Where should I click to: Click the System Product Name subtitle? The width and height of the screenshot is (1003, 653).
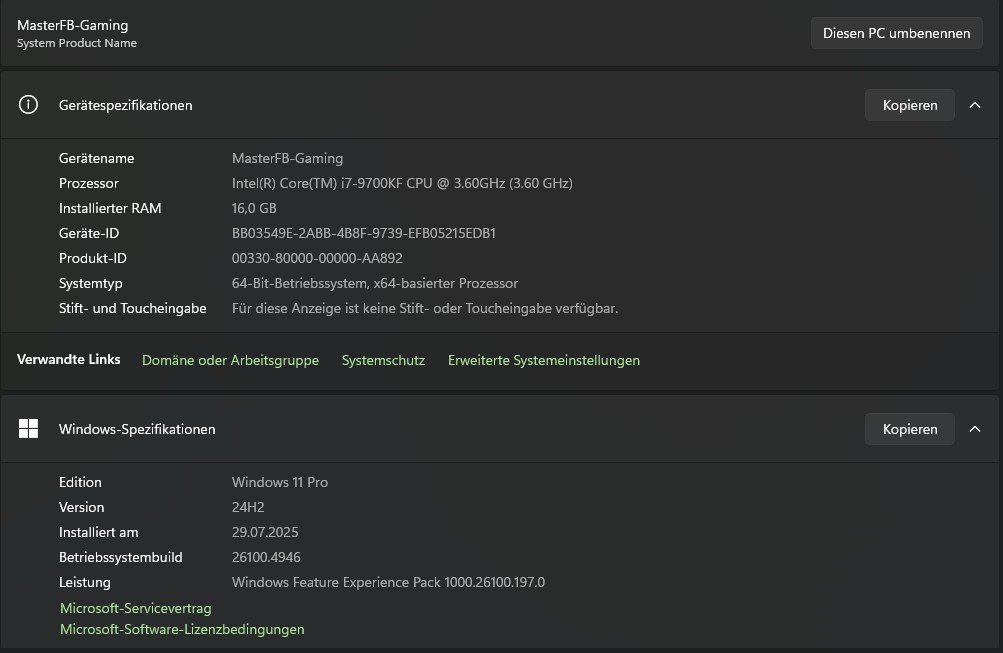77,43
